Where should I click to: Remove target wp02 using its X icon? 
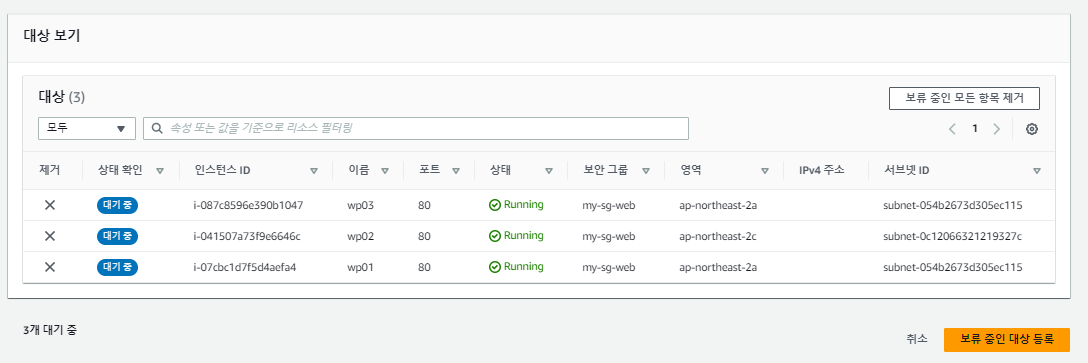(50, 236)
